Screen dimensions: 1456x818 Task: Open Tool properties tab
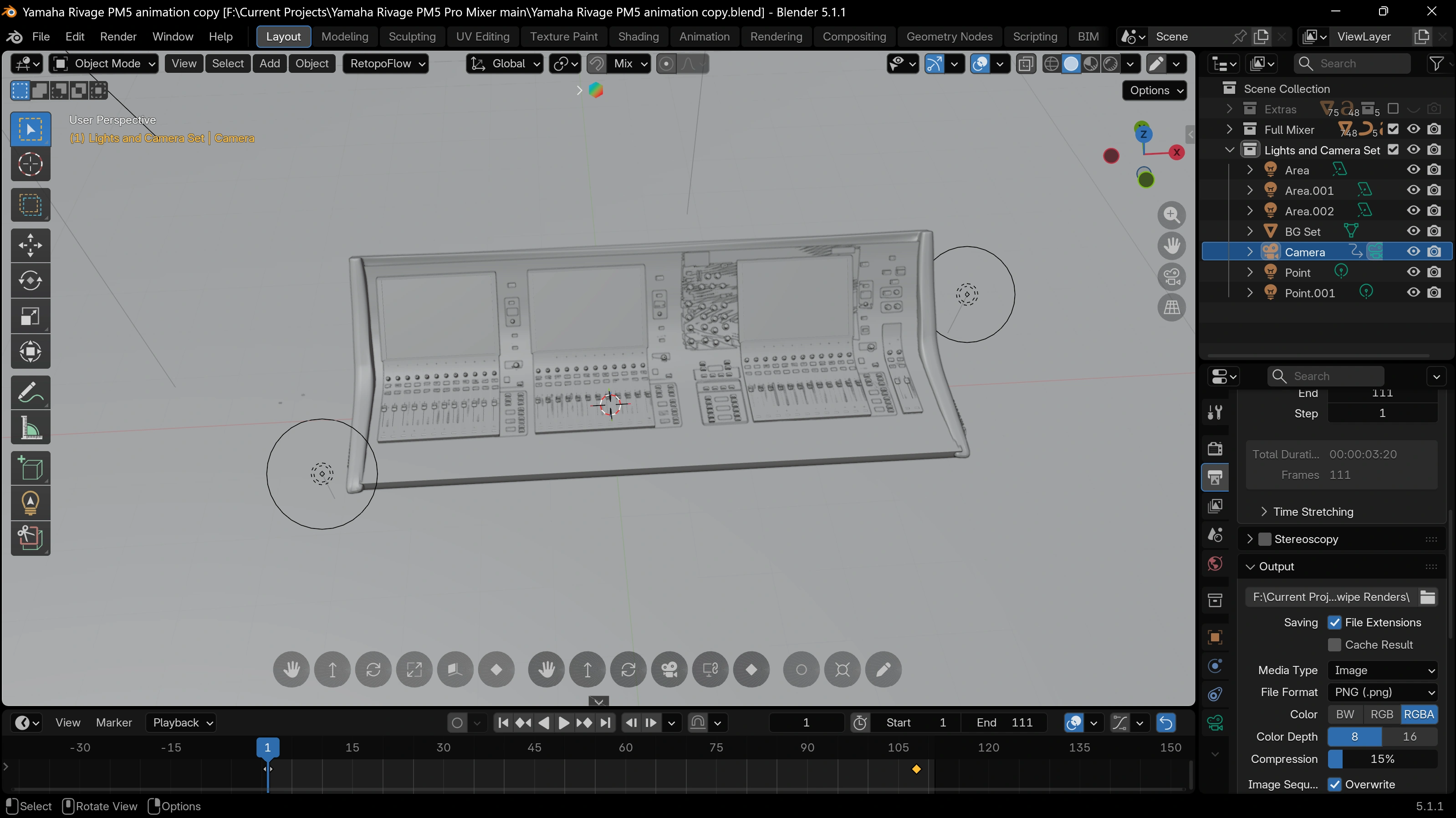(1215, 412)
